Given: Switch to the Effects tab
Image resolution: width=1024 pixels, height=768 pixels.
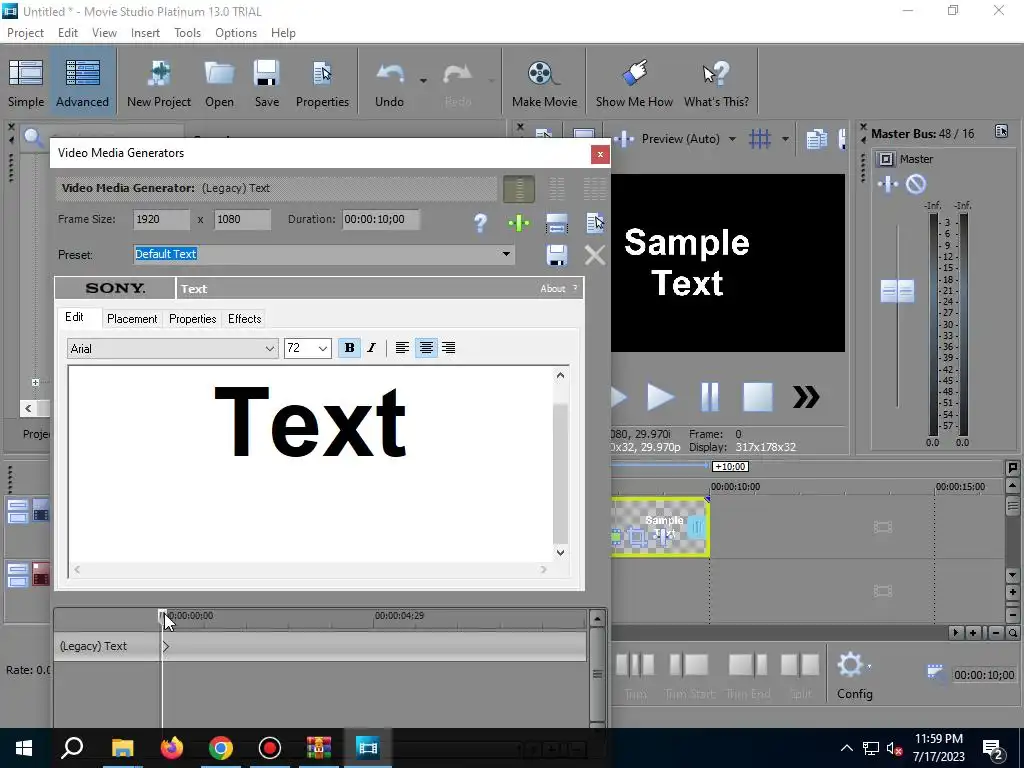Looking at the screenshot, I should pyautogui.click(x=244, y=319).
